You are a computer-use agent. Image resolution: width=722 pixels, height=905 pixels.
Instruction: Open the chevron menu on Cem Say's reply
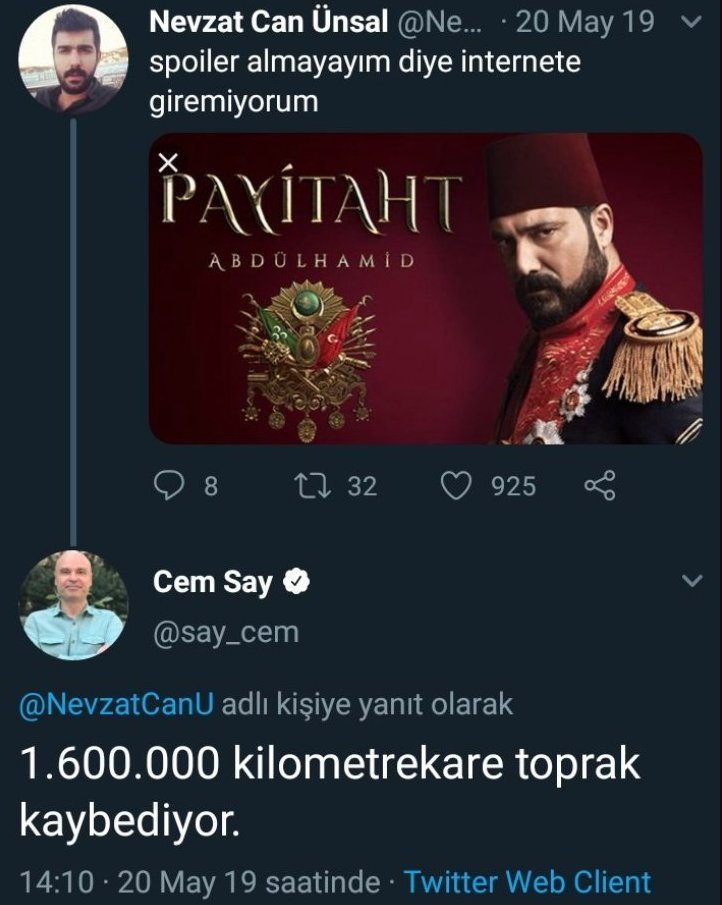point(691,581)
